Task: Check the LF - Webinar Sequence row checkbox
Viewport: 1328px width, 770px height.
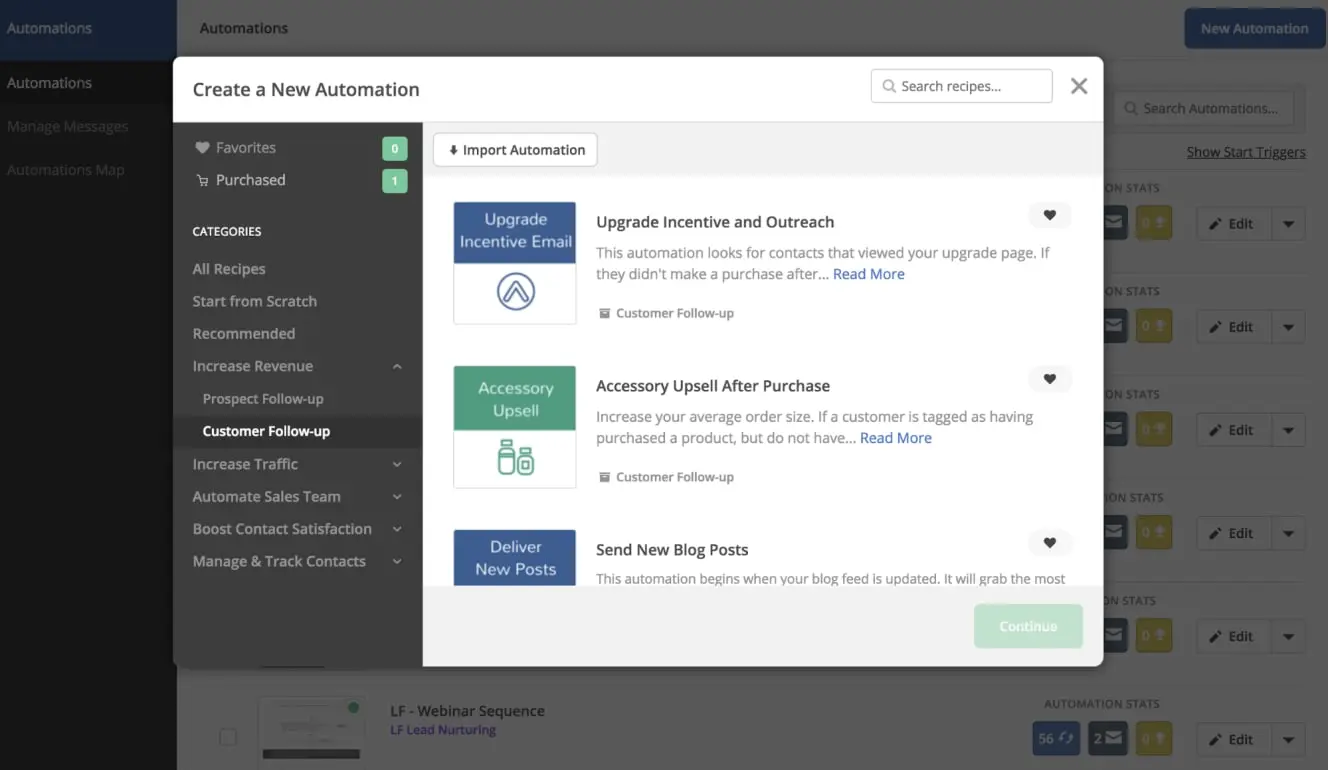Action: [228, 737]
